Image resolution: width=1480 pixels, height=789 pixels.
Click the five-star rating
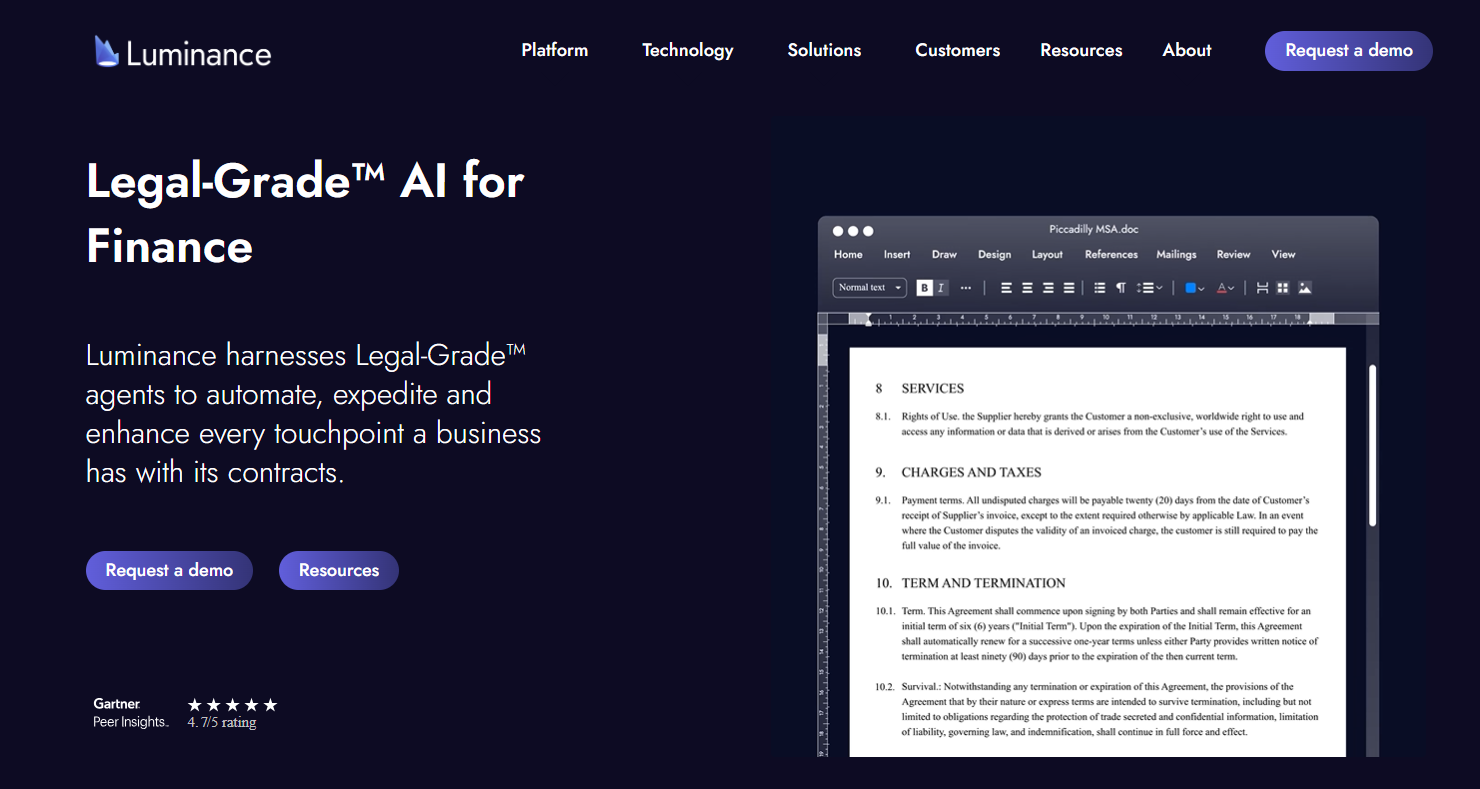tap(232, 705)
